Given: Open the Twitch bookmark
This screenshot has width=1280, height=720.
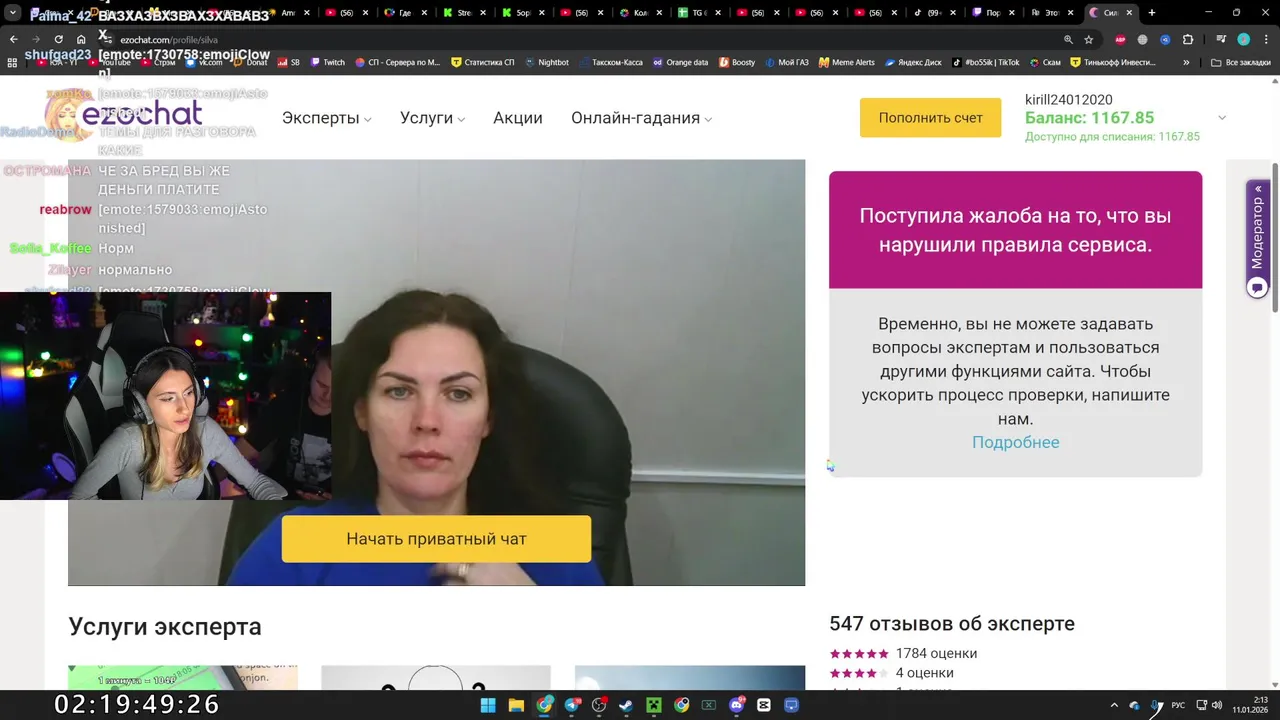Looking at the screenshot, I should tap(327, 62).
